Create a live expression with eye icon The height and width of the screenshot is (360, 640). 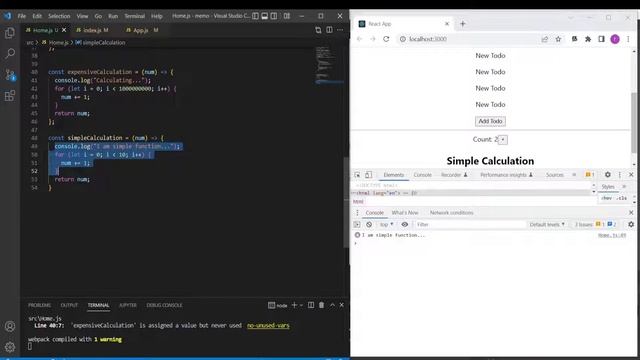[404, 224]
